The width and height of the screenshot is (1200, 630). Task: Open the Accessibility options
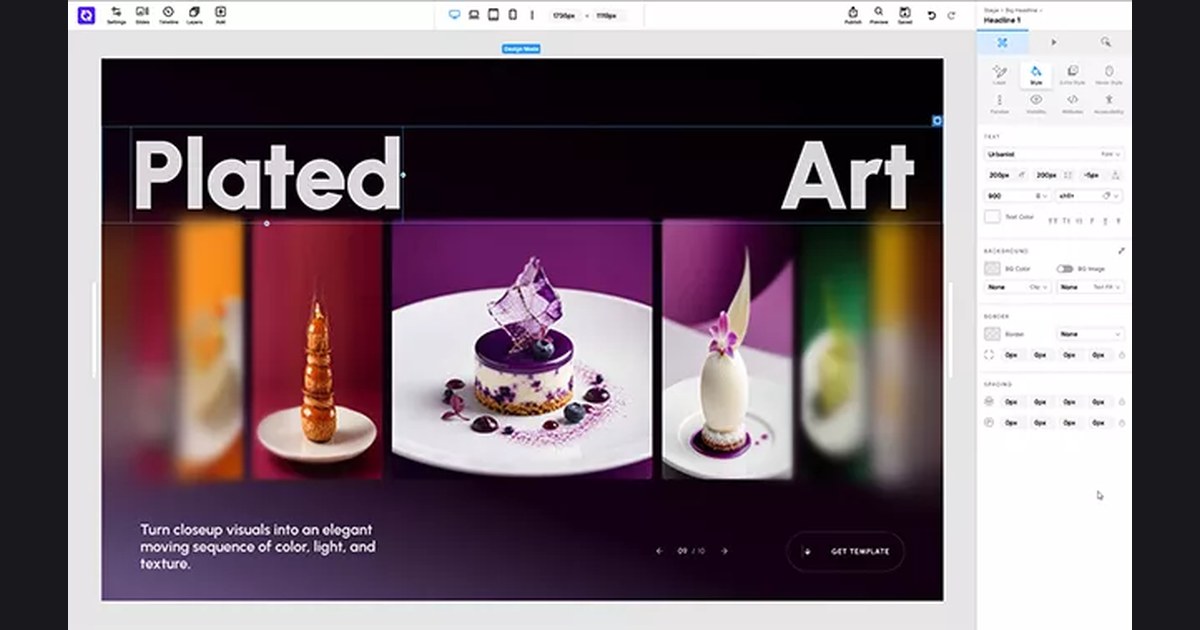(x=1109, y=104)
